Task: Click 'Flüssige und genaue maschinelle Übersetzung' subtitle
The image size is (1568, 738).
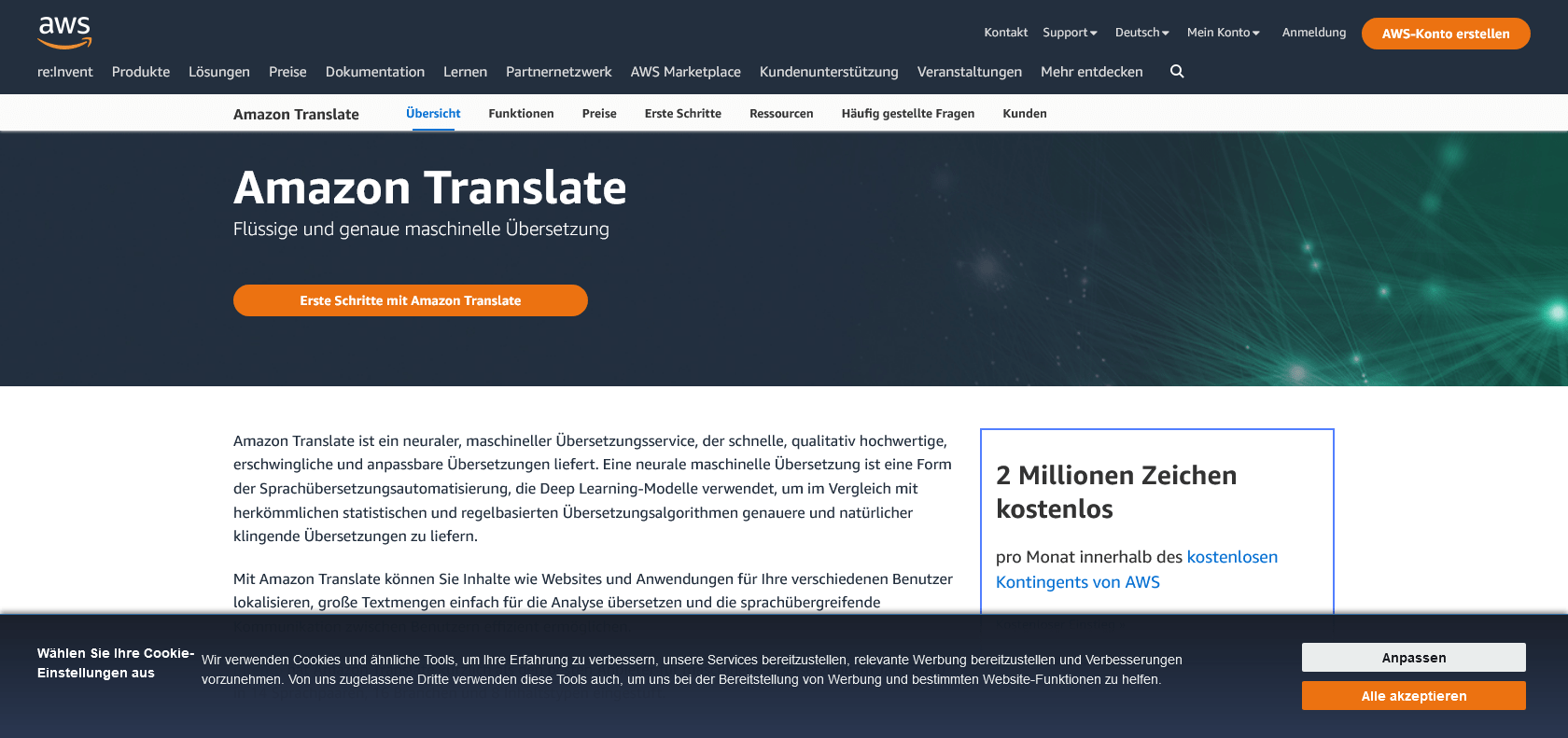Action: pyautogui.click(x=421, y=230)
